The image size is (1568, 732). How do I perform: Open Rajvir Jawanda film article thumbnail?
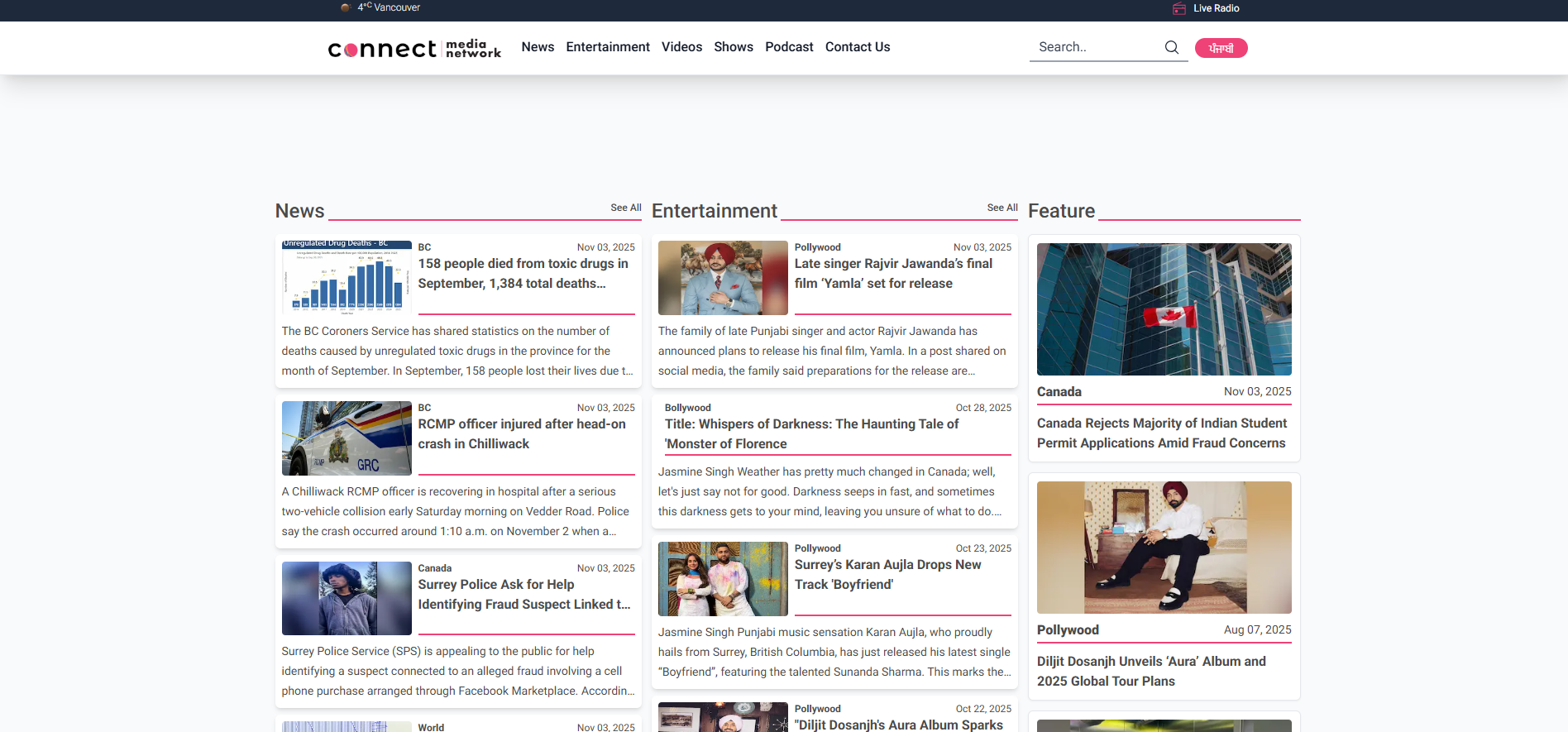(x=723, y=277)
